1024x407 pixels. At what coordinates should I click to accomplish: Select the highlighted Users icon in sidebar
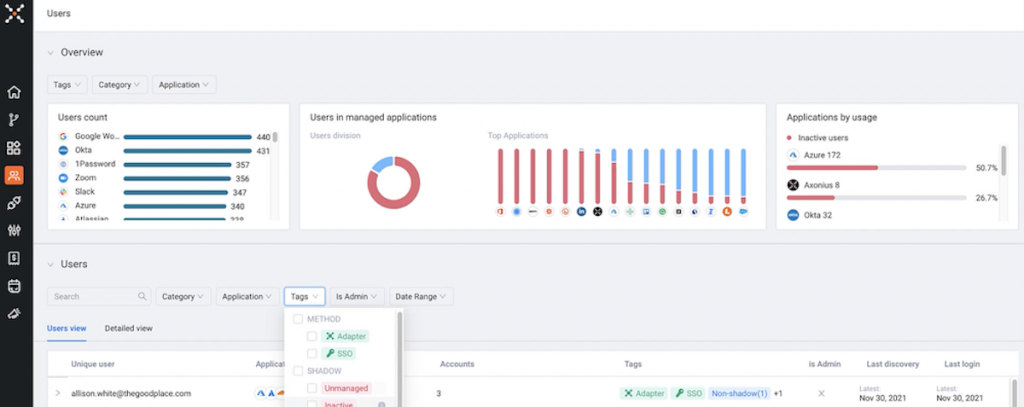pyautogui.click(x=14, y=175)
